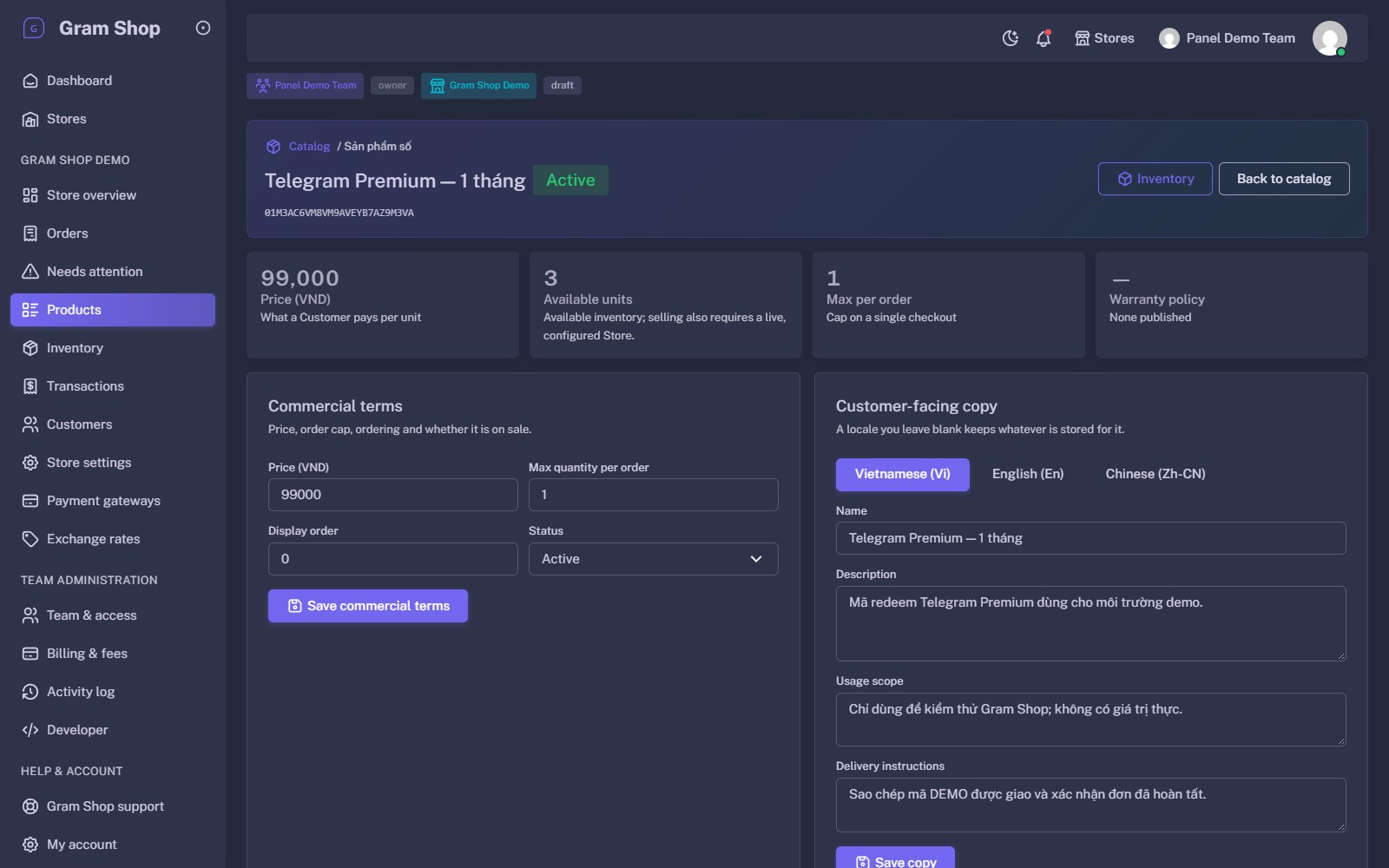
Task: Open Gram Shop support
Action: pyautogui.click(x=113, y=806)
